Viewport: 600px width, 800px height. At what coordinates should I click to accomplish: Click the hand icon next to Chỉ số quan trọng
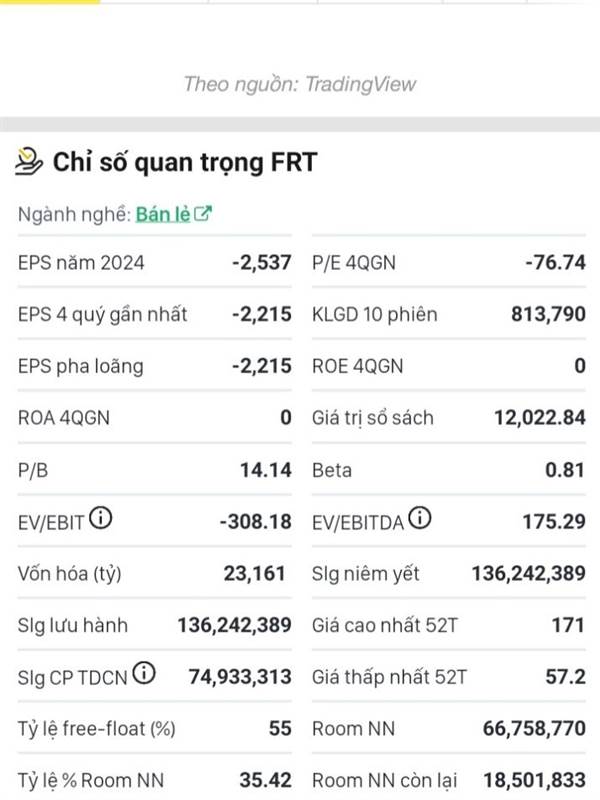[x=29, y=162]
